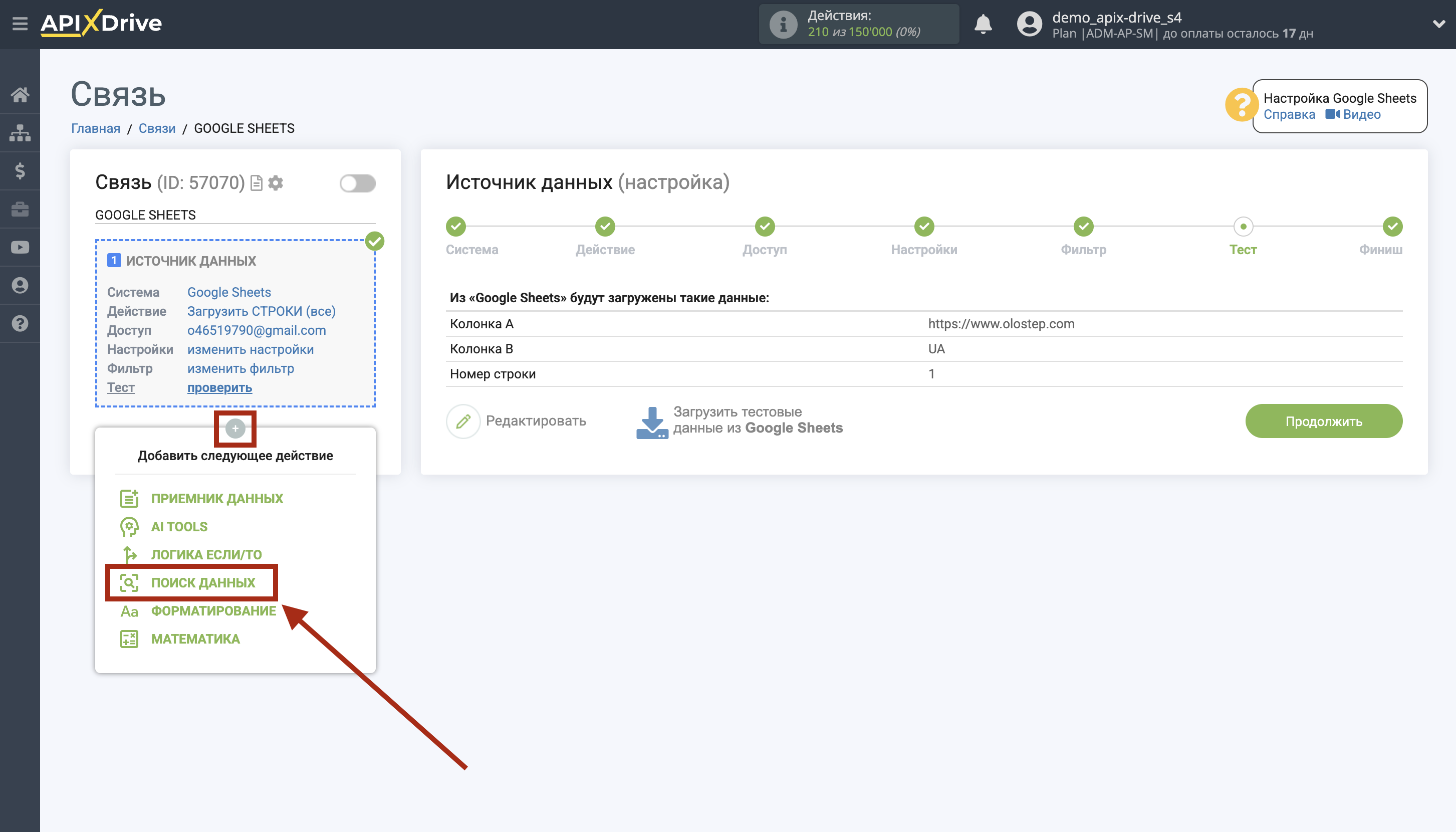1456x832 pixels.
Task: Click the dollar billing sidebar icon
Action: coord(20,171)
